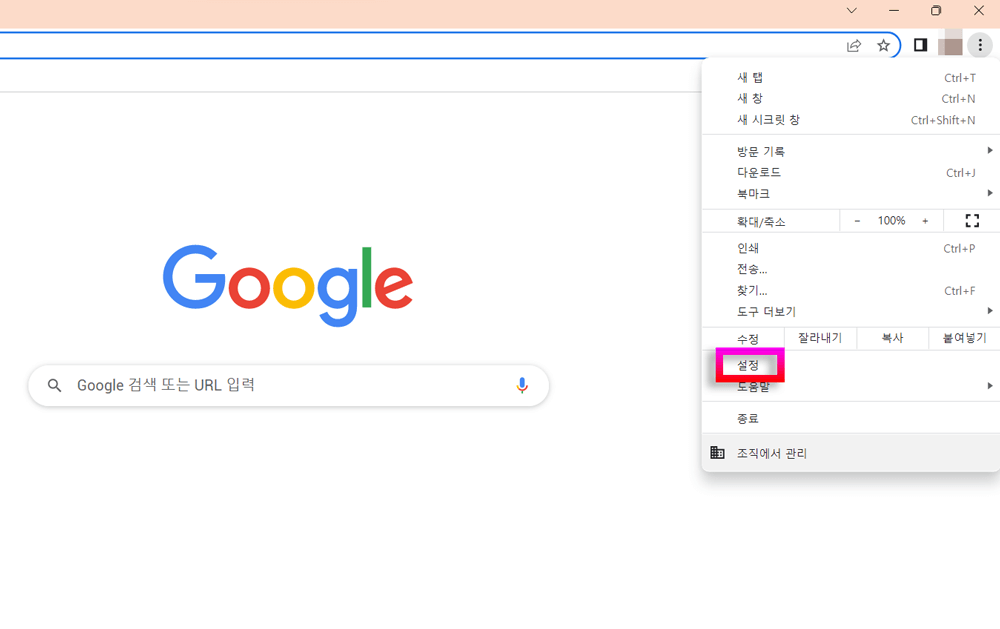
Task: Click the organization building icon
Action: tap(717, 452)
